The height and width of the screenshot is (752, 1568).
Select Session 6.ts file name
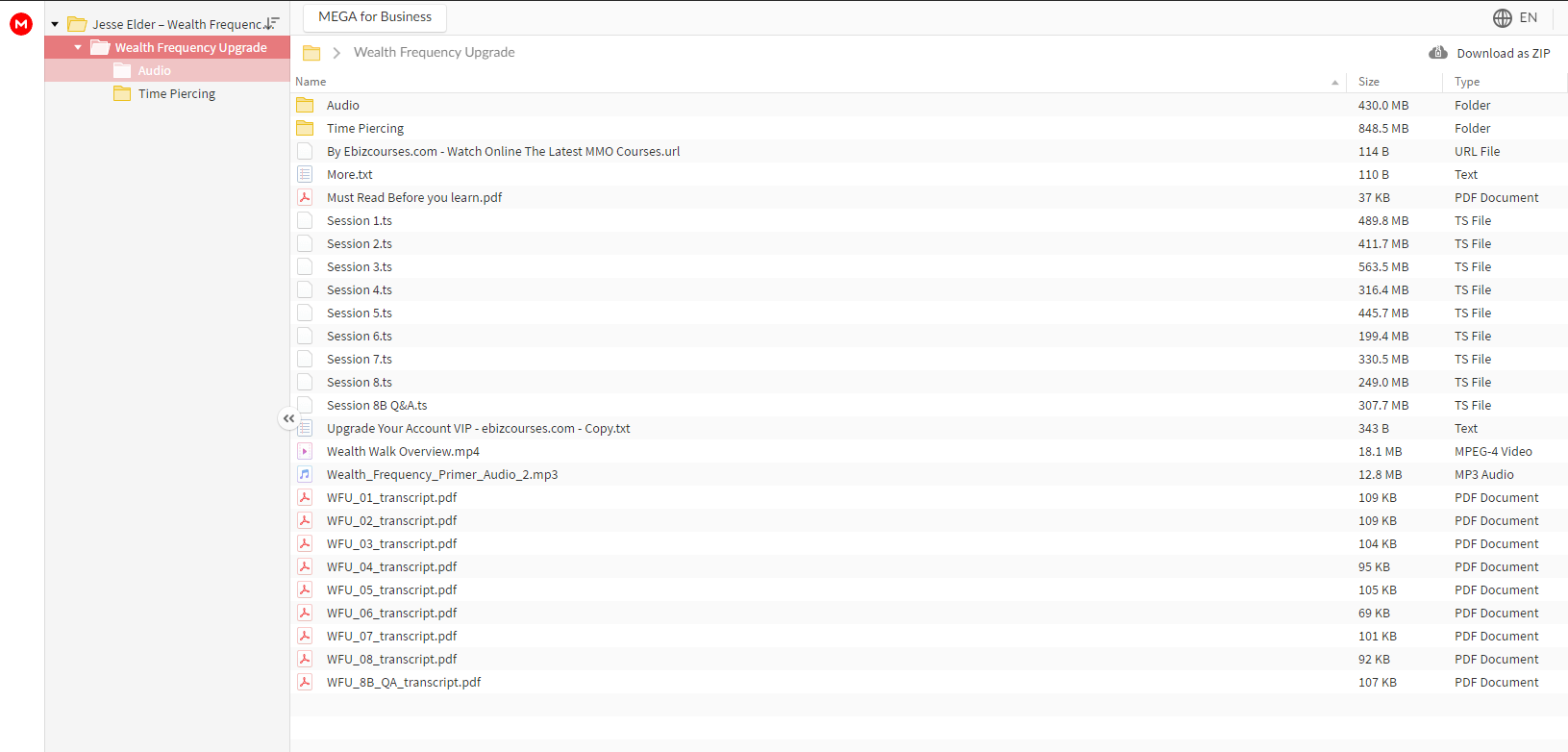point(360,336)
